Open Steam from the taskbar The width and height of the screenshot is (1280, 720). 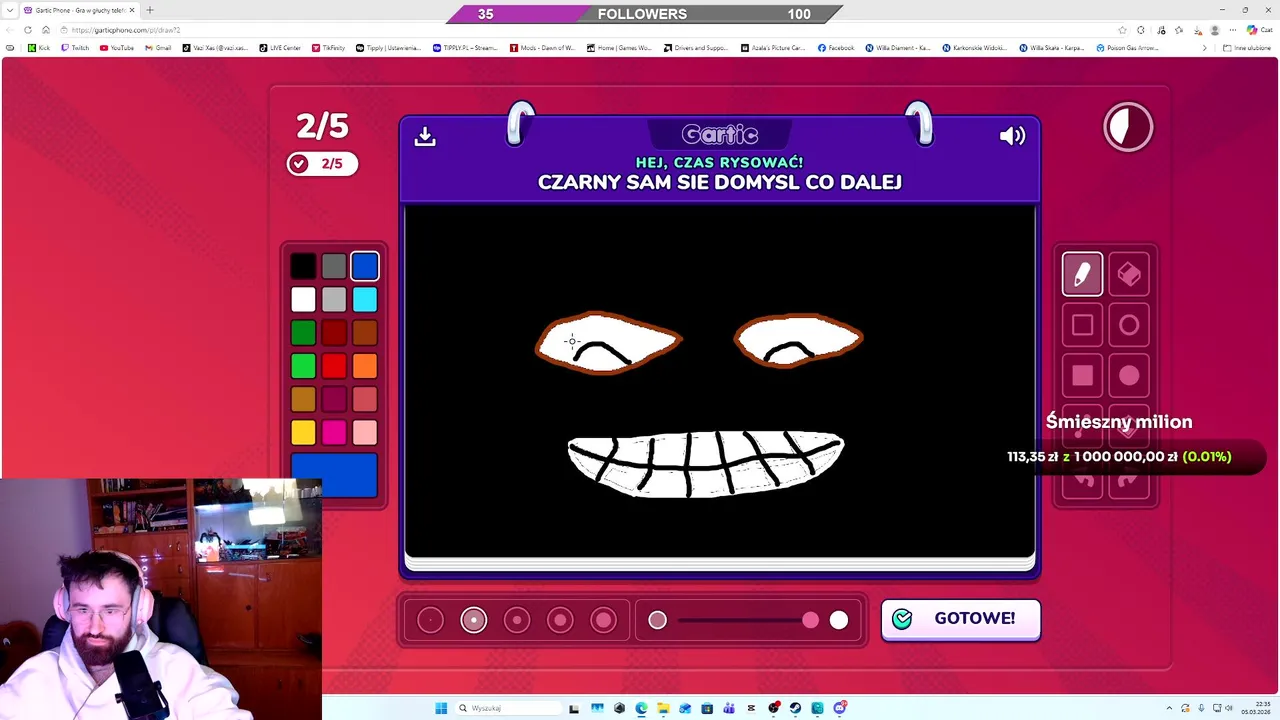(x=795, y=708)
